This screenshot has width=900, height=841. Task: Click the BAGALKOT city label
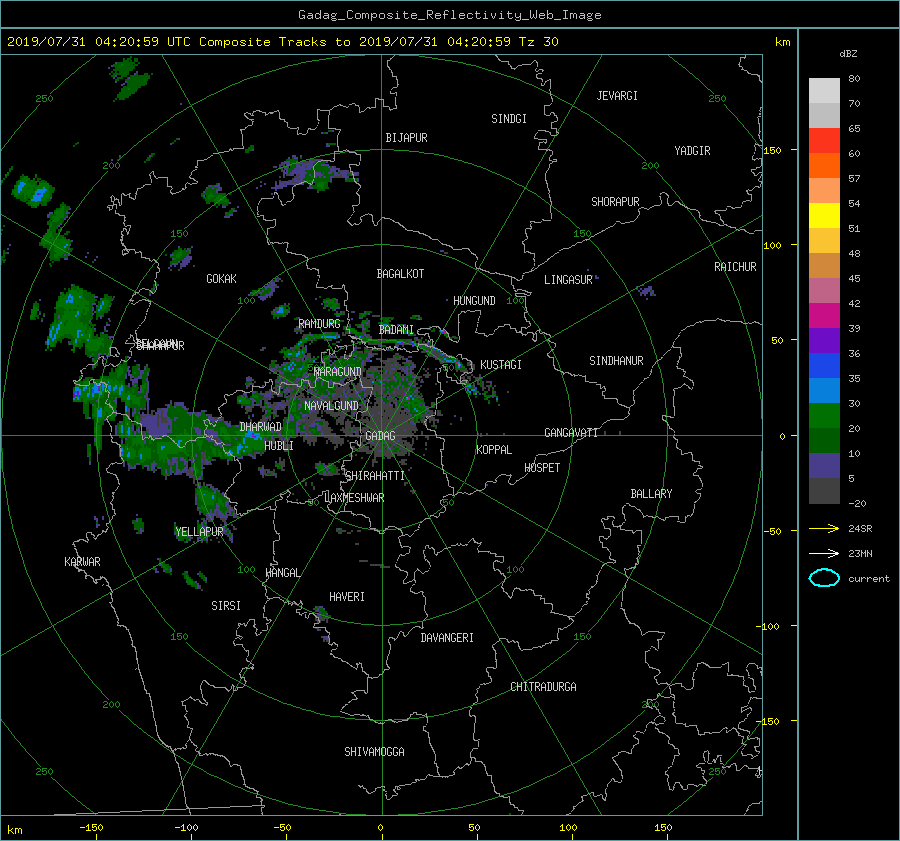[x=400, y=274]
